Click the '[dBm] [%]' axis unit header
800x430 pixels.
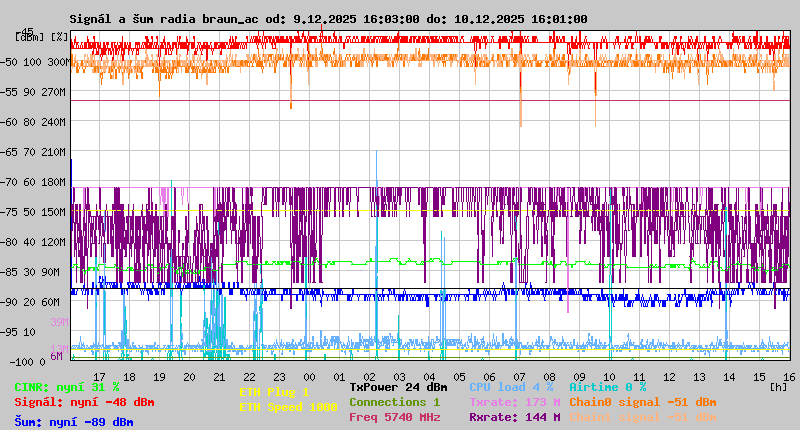(x=41, y=37)
